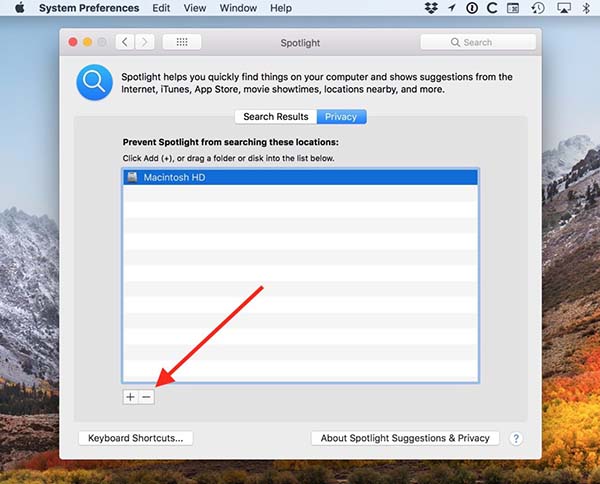600x484 pixels.
Task: Open the Edit menu
Action: [x=161, y=8]
